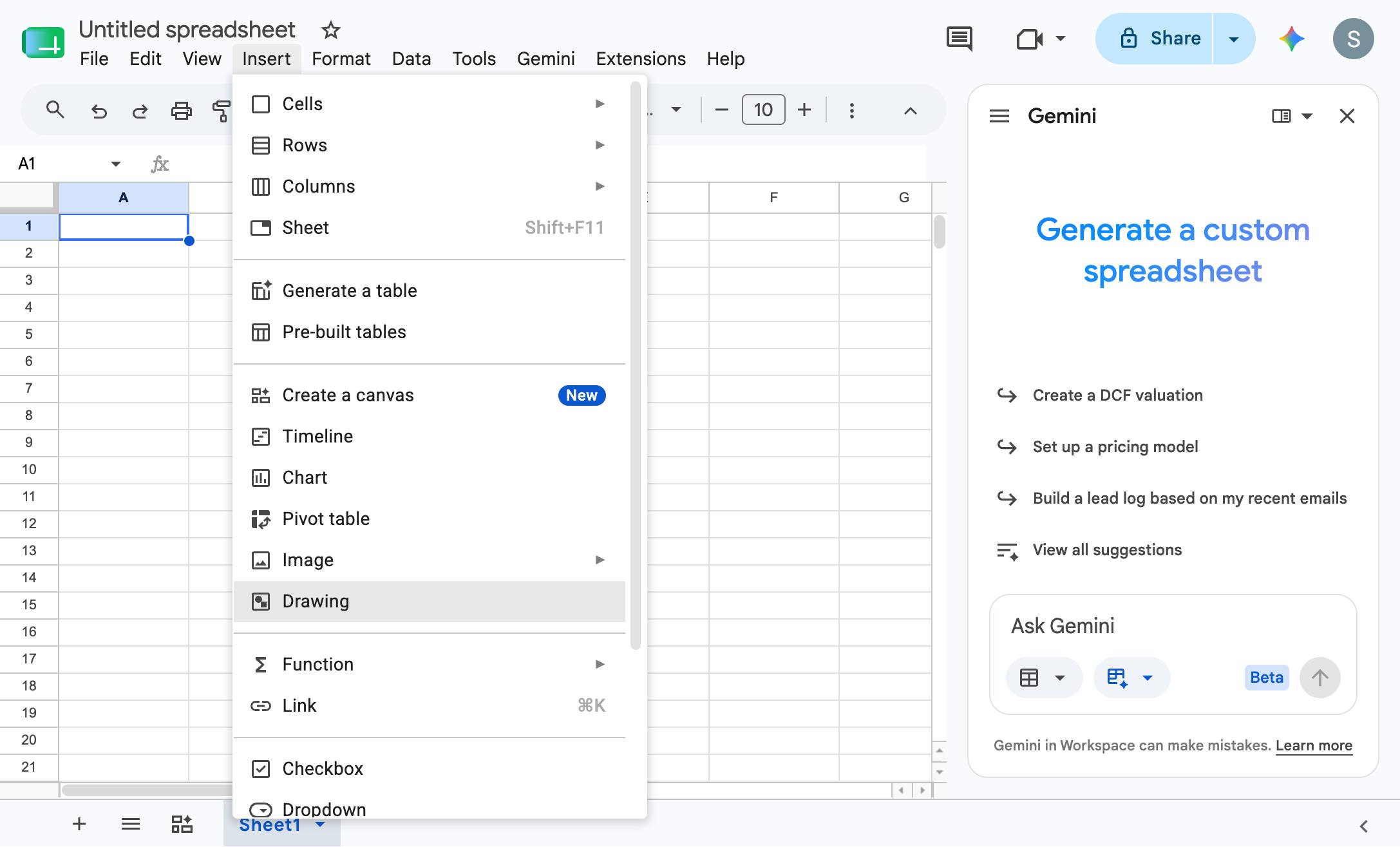Click the canvas icon in bottom bar
The height and width of the screenshot is (847, 1400).
pos(182,824)
